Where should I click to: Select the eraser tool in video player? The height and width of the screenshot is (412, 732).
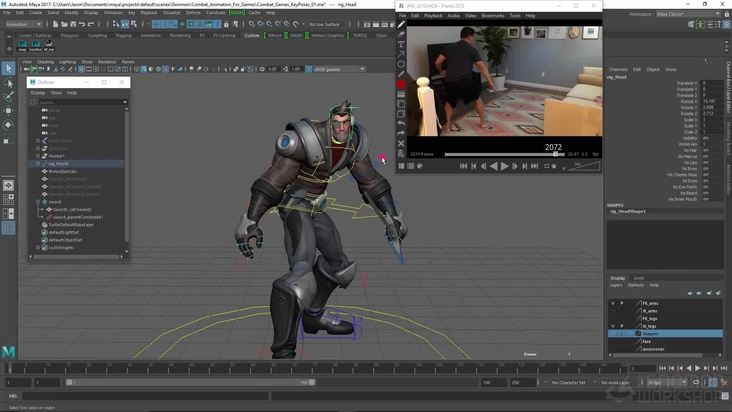tap(401, 35)
